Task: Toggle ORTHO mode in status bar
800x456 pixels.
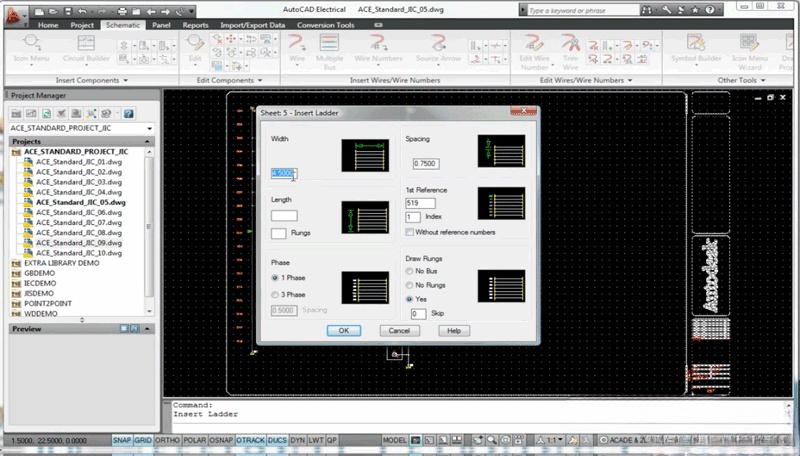Action: 167,440
